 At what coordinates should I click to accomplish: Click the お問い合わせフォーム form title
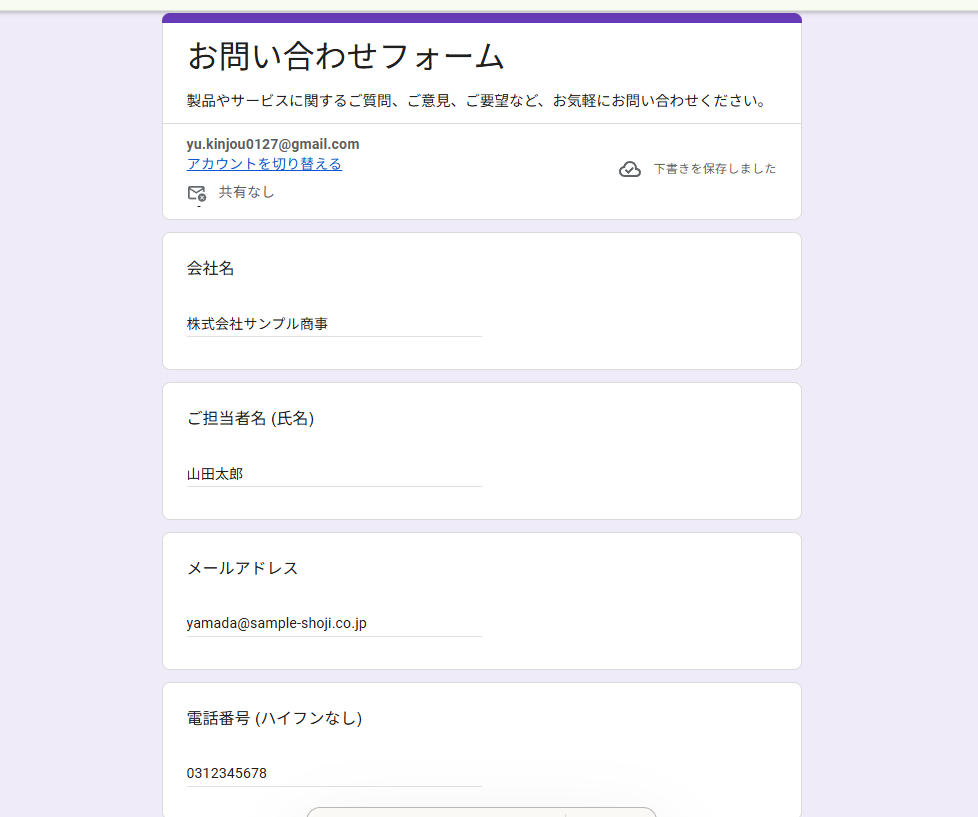click(x=345, y=57)
